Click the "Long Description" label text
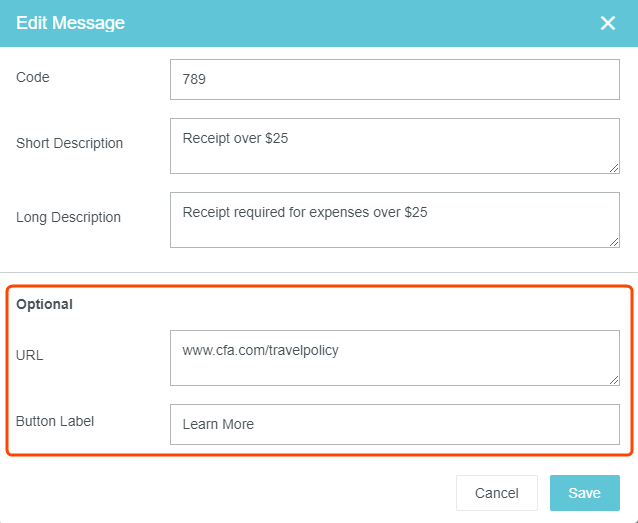The height and width of the screenshot is (523, 638). (x=68, y=217)
